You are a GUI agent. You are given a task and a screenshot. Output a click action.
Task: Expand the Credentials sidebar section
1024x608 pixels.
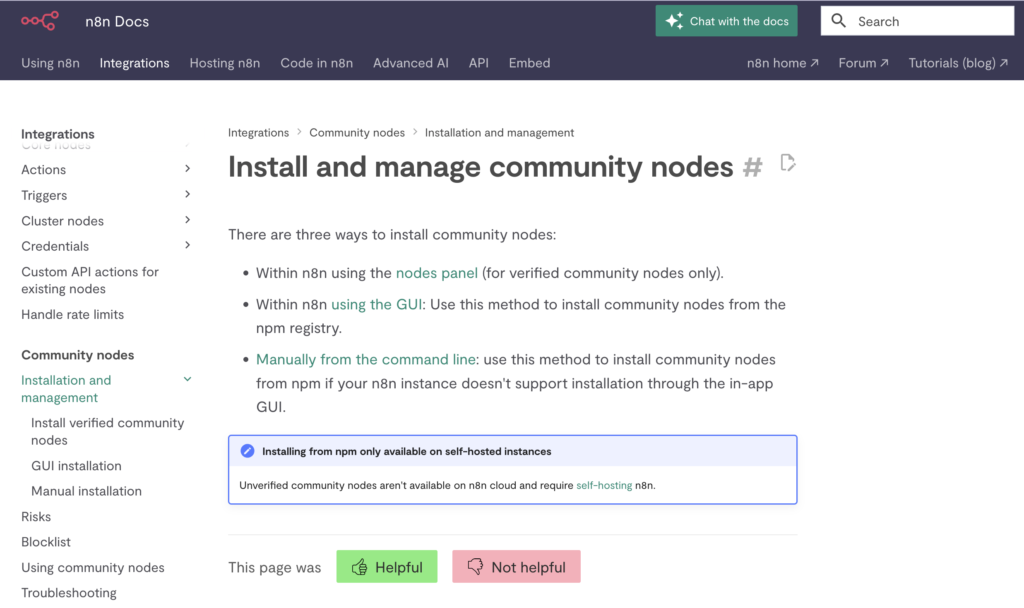187,245
